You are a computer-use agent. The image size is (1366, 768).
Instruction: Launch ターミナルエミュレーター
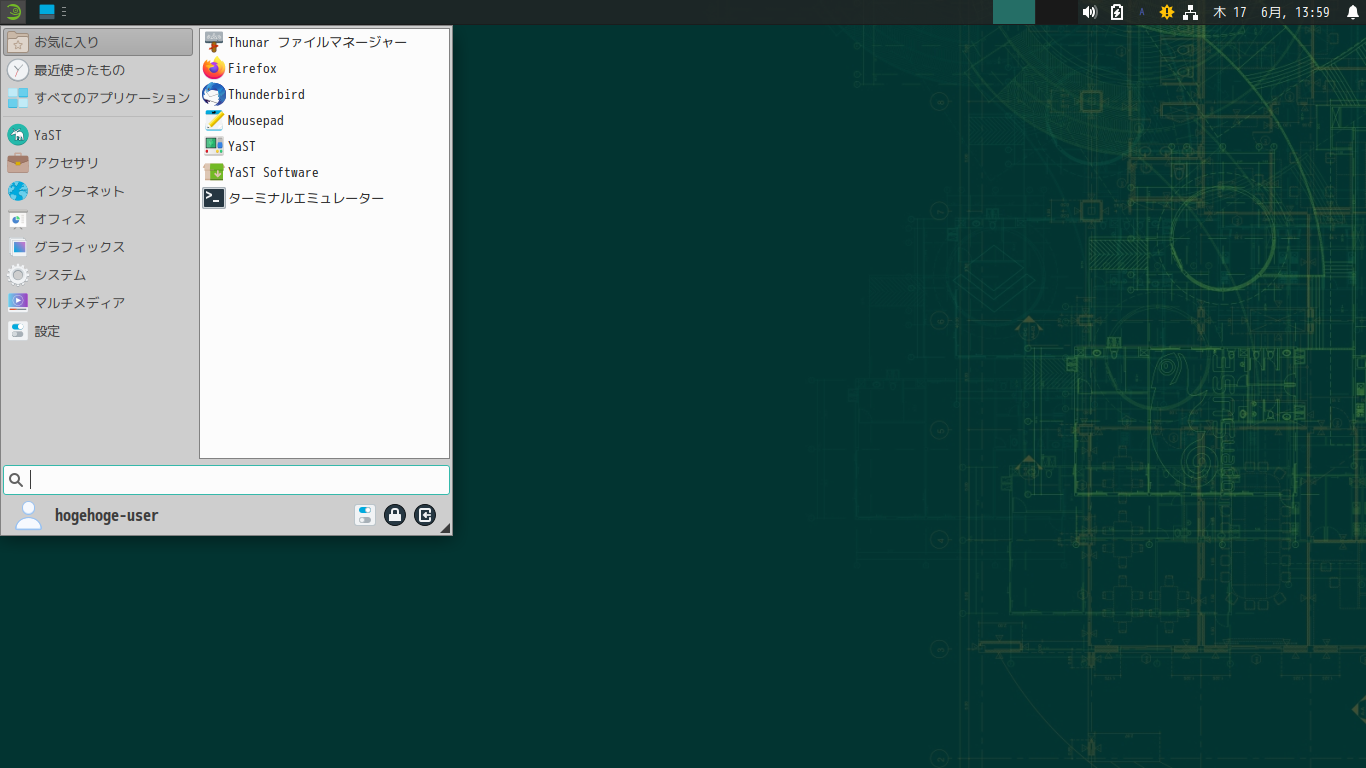pyautogui.click(x=324, y=198)
